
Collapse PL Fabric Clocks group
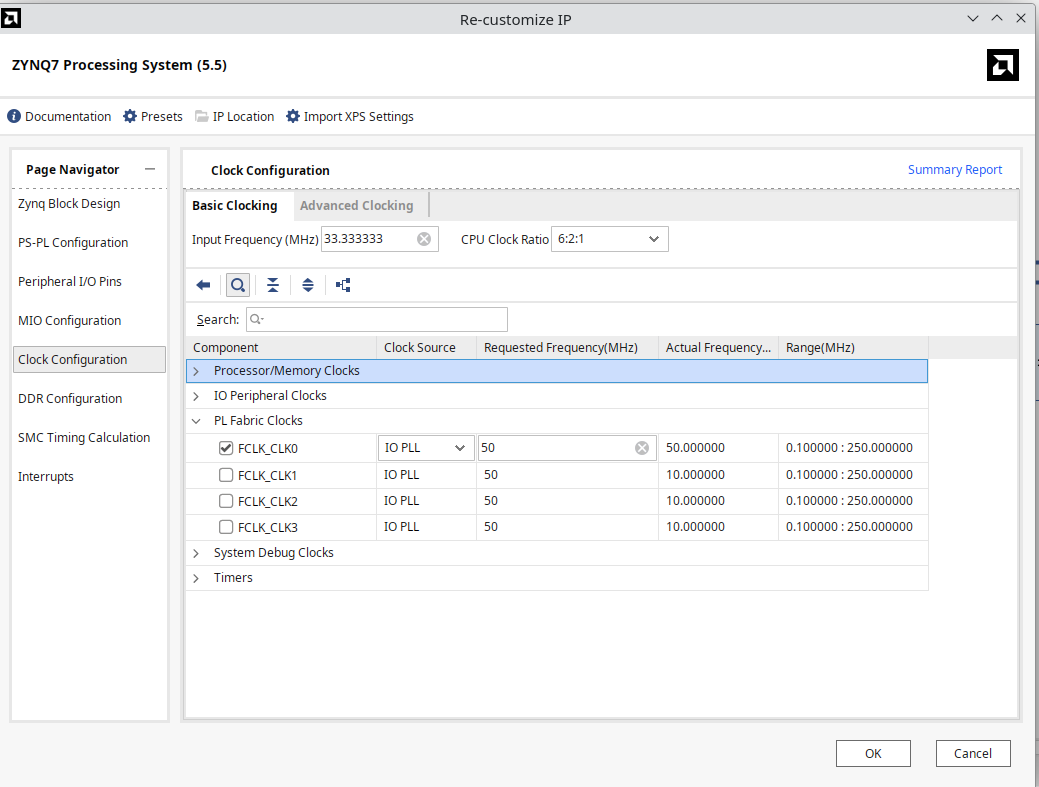196,421
